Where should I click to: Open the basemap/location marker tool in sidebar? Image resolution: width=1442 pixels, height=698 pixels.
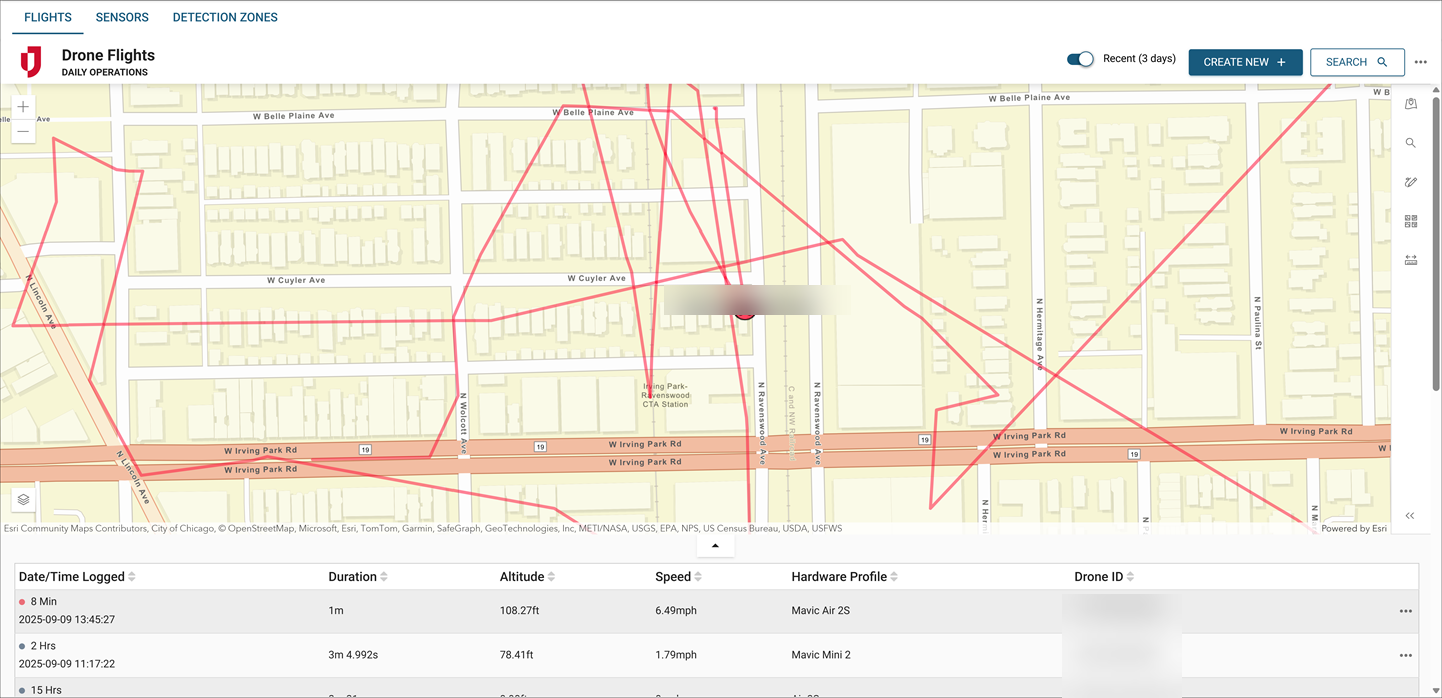point(1411,104)
